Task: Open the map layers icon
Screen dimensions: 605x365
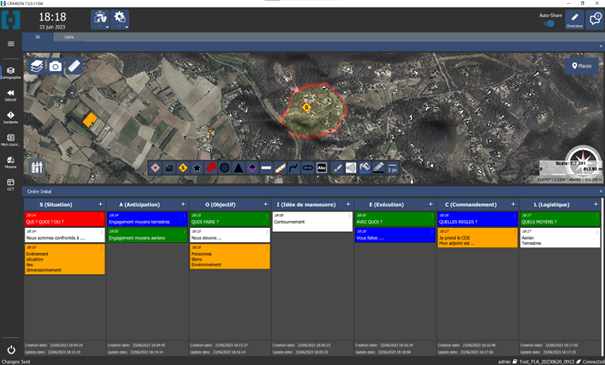Action: pyautogui.click(x=37, y=66)
